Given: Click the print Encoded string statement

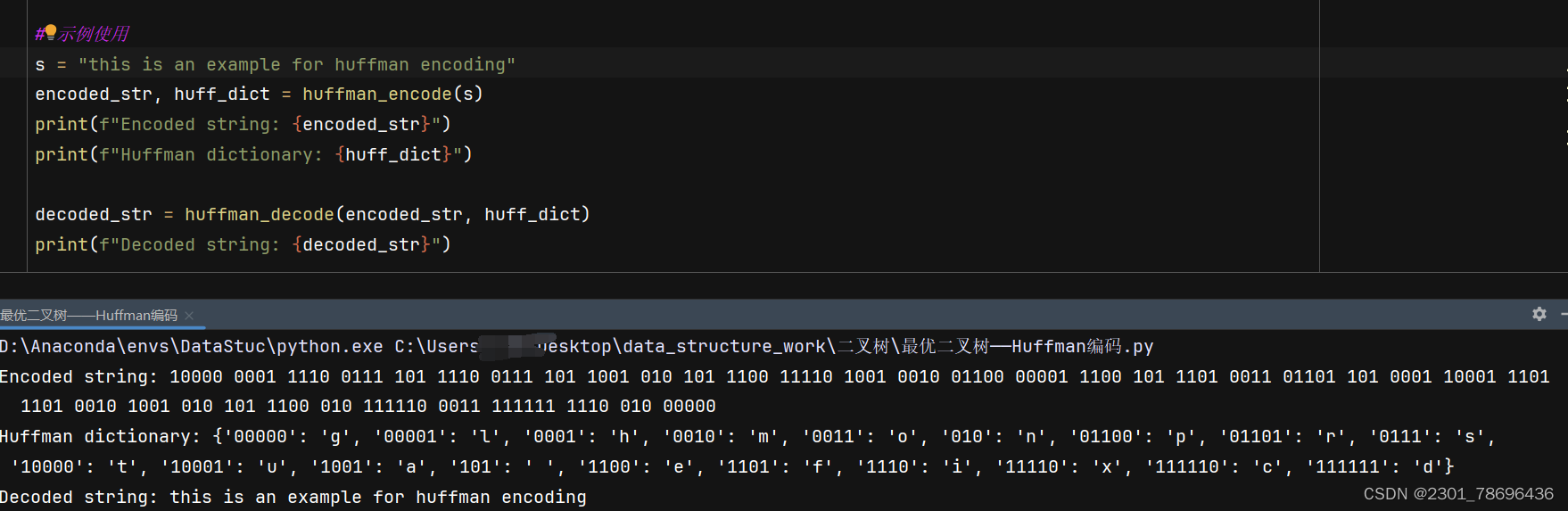Looking at the screenshot, I should click(243, 124).
